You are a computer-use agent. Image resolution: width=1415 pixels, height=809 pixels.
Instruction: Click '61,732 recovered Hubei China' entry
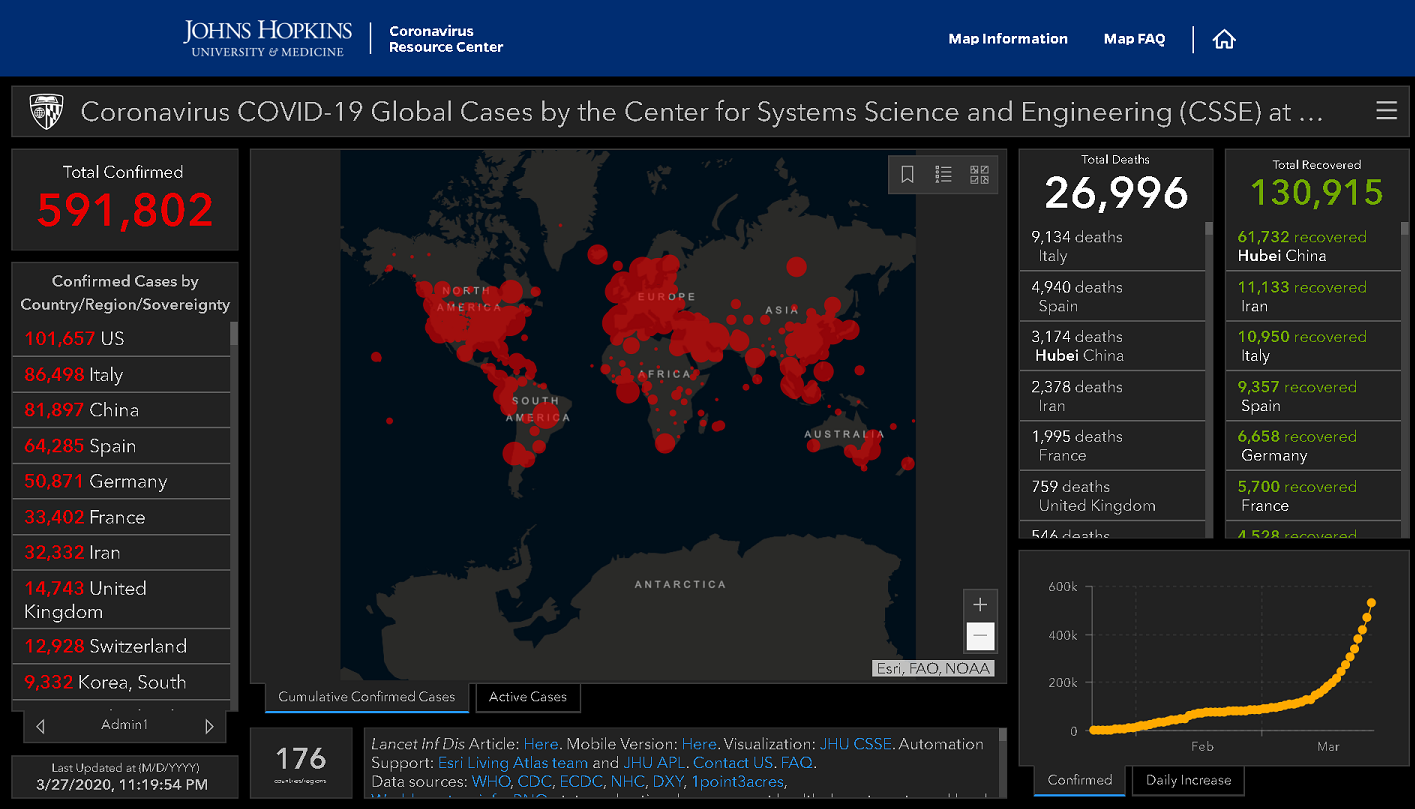(x=1313, y=246)
